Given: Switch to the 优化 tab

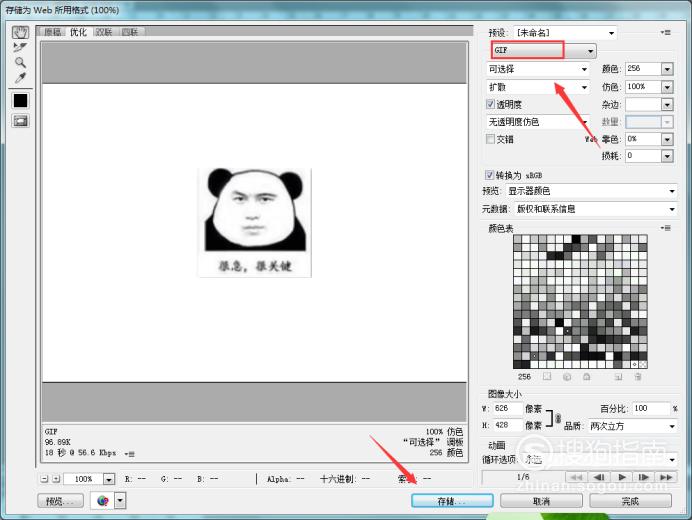Looking at the screenshot, I should click(79, 32).
